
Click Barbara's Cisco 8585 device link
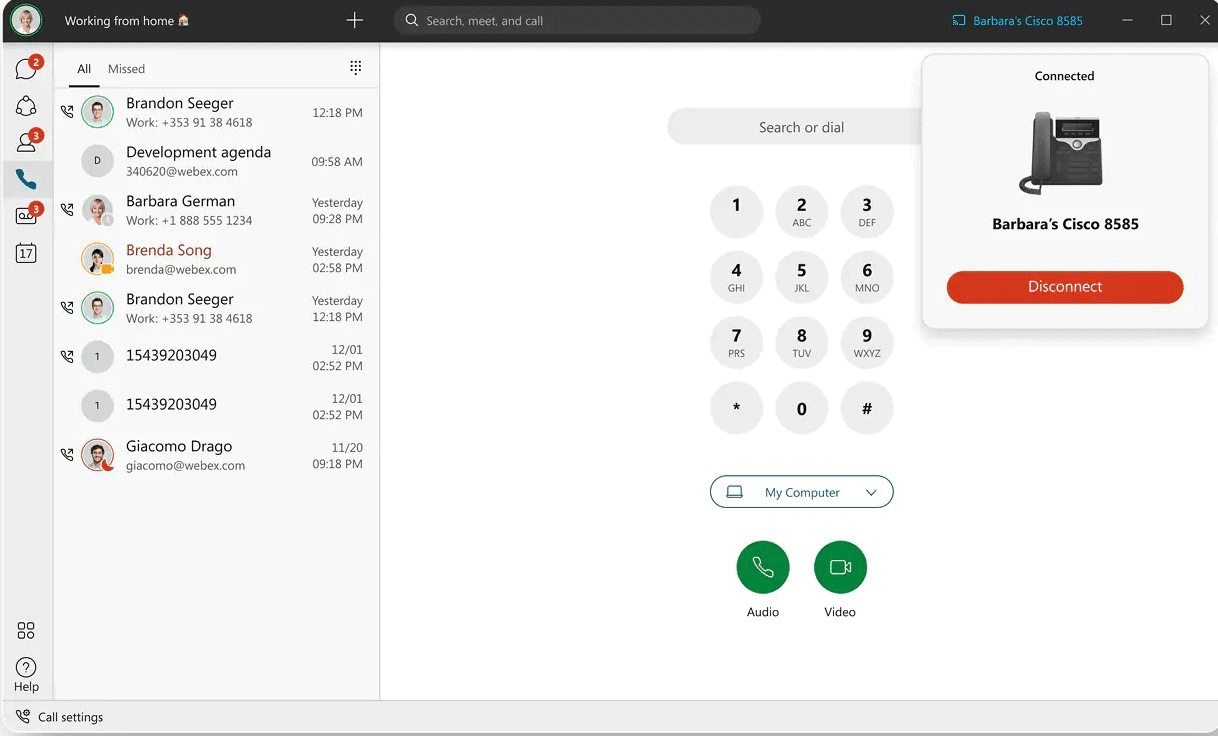pos(1017,20)
